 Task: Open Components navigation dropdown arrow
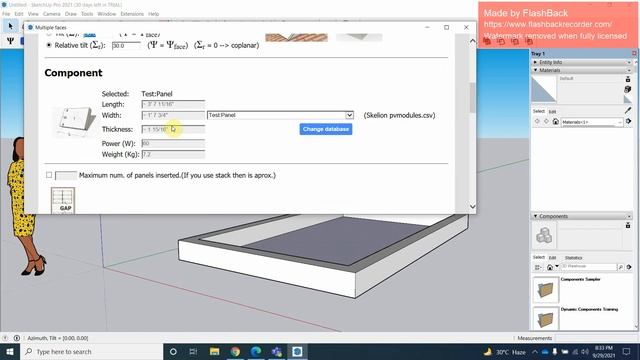pyautogui.click(x=557, y=267)
